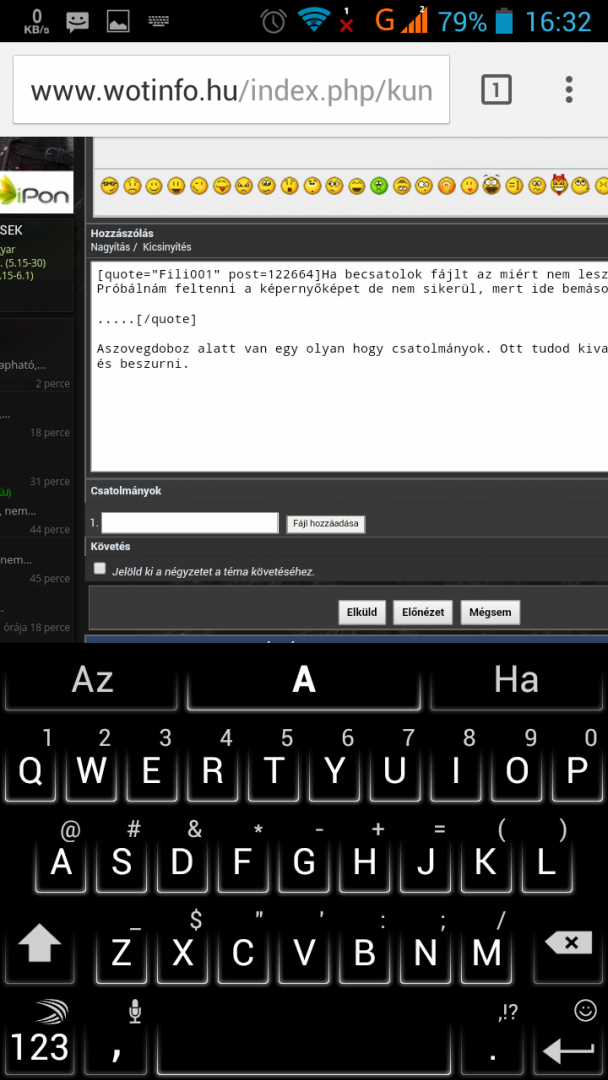Tick the topic follow checkbox
The image size is (608, 1080).
pyautogui.click(x=100, y=569)
